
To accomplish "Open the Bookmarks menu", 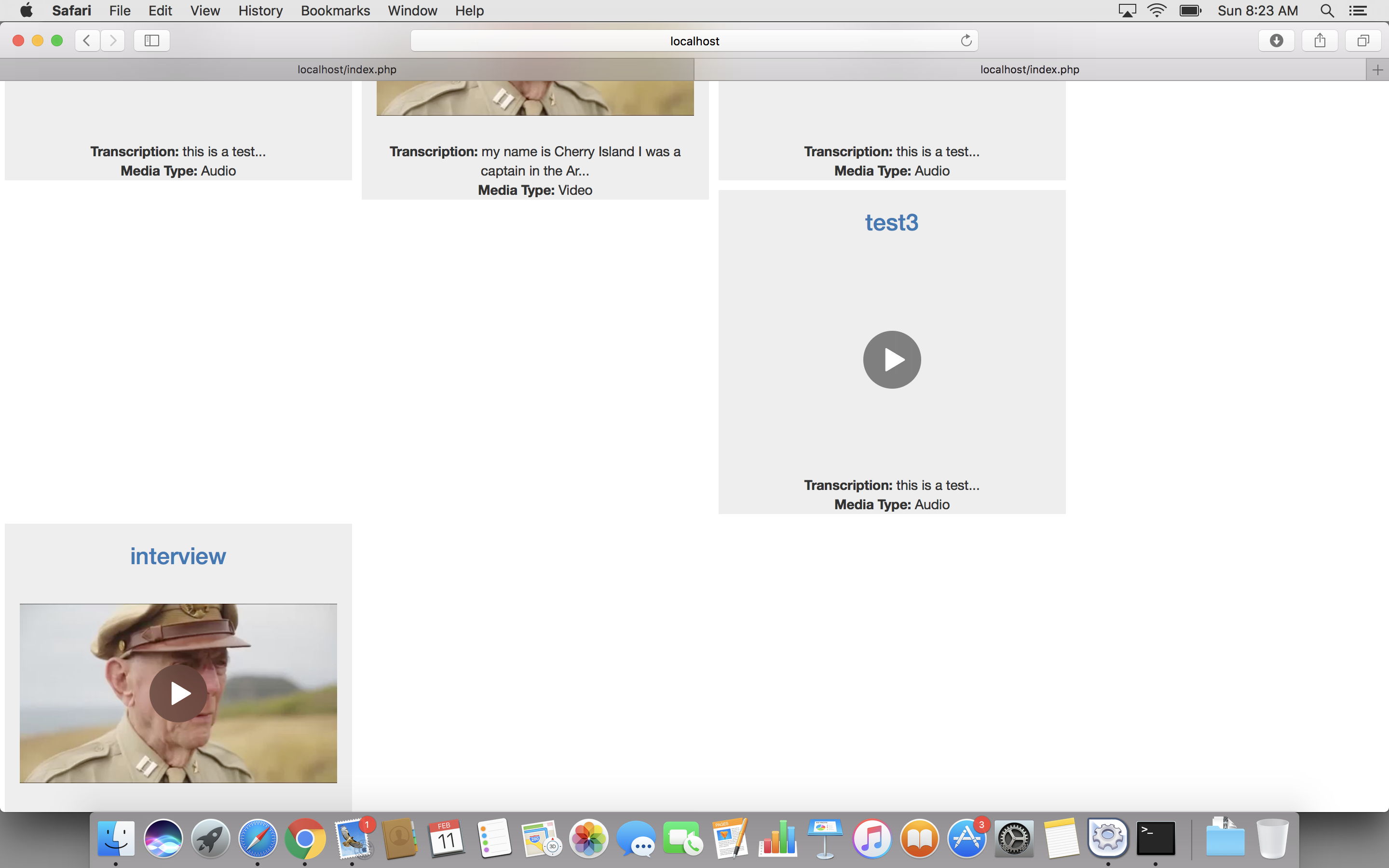I will [335, 10].
